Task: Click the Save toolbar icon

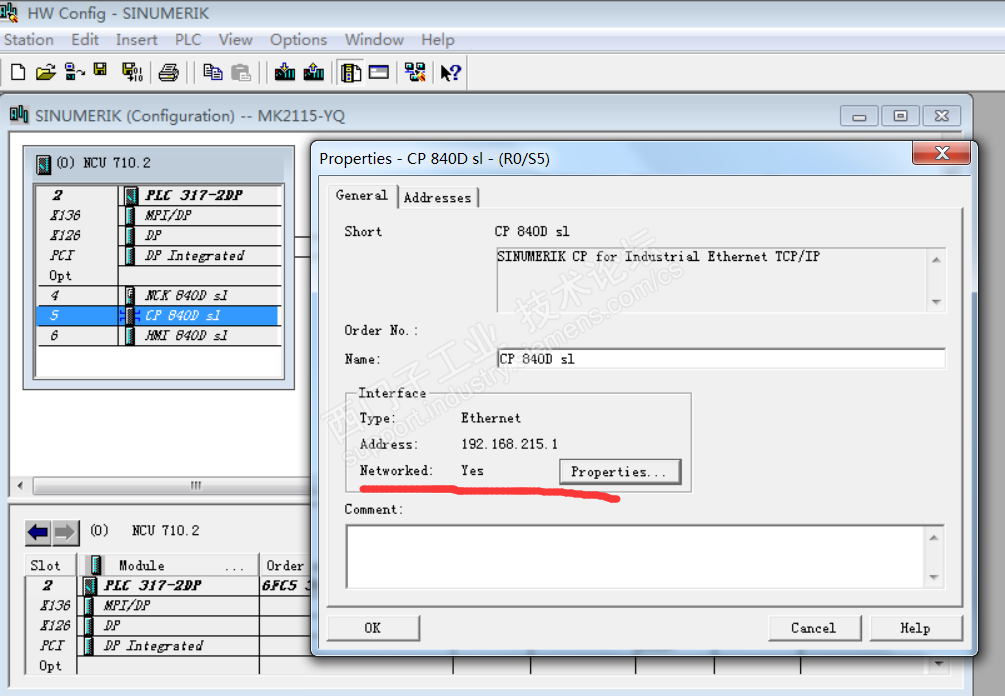Action: pos(100,70)
